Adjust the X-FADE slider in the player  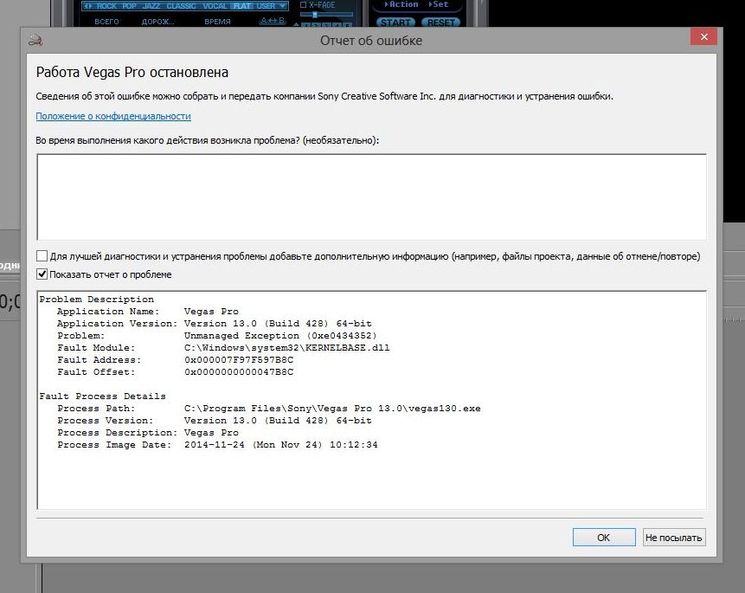(315, 15)
